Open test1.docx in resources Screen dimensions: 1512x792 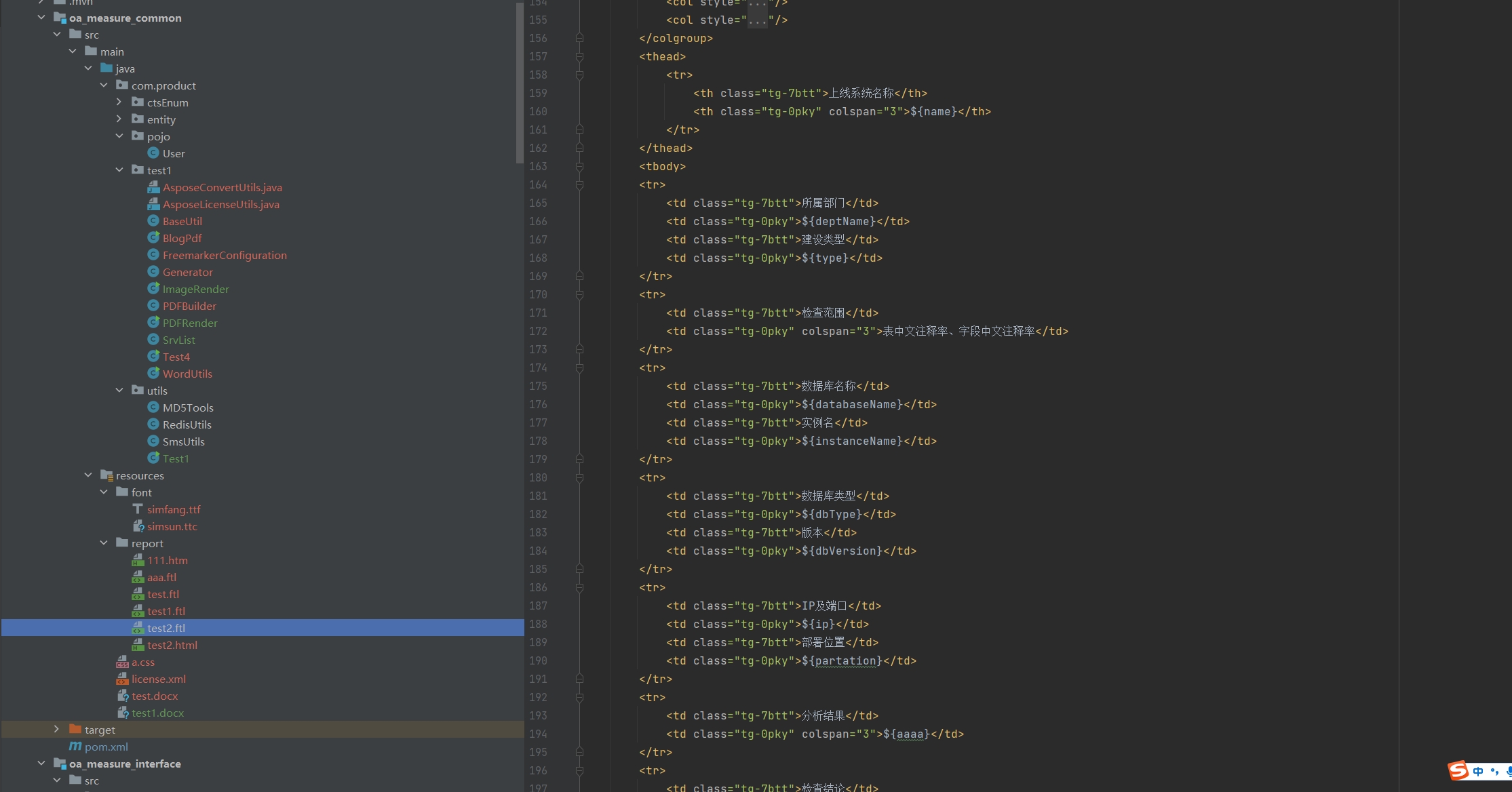point(157,713)
